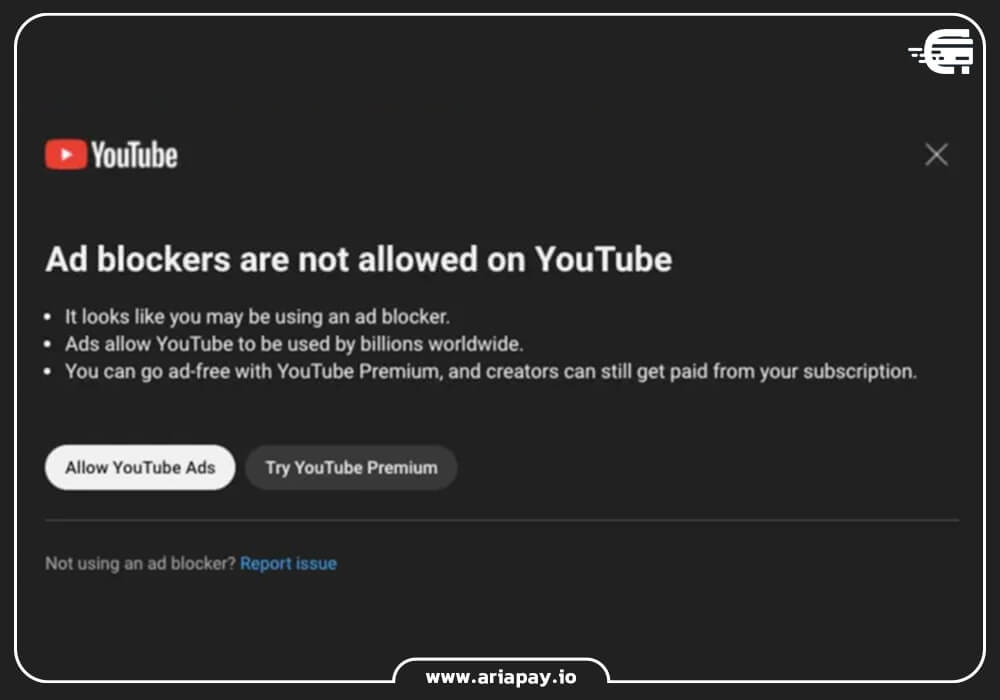The width and height of the screenshot is (1000, 700).
Task: Click 'Ads allow YouTube to be used' bullet
Action: [x=294, y=344]
